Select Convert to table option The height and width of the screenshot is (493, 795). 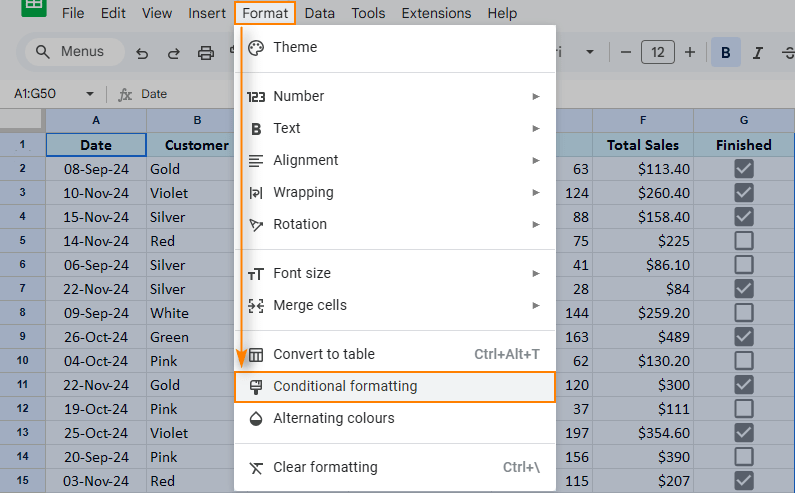pyautogui.click(x=395, y=355)
